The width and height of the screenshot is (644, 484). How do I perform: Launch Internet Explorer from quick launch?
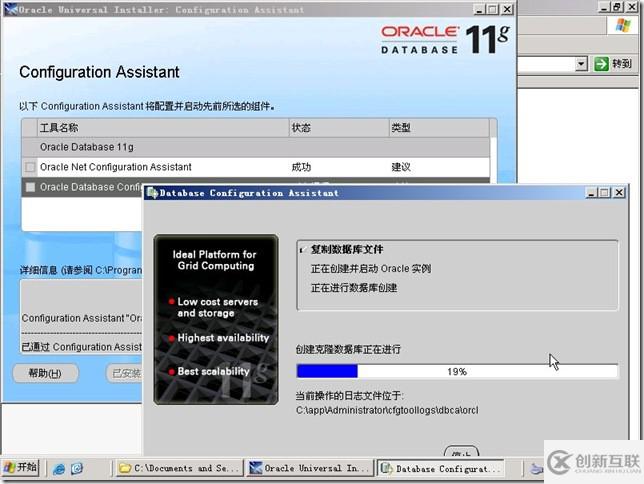coord(59,468)
